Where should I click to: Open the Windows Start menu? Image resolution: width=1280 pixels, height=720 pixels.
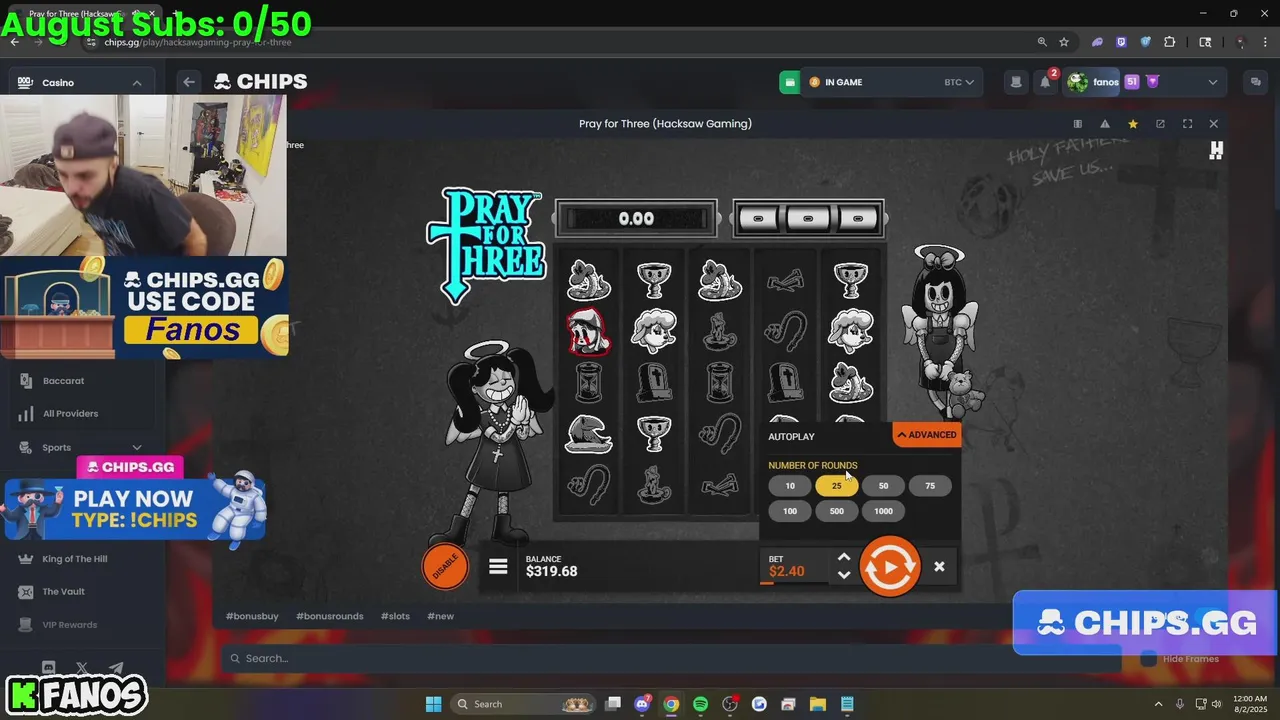tap(433, 704)
